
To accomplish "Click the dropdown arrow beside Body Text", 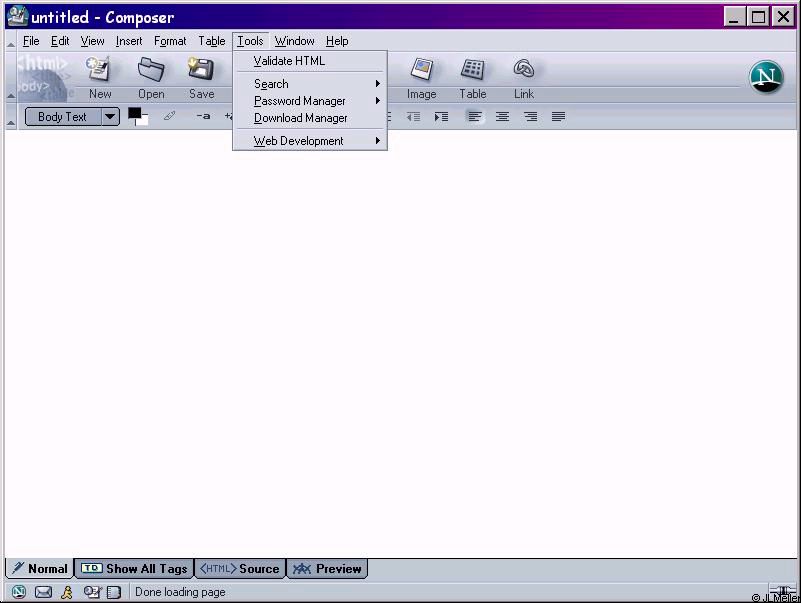I will coord(110,117).
